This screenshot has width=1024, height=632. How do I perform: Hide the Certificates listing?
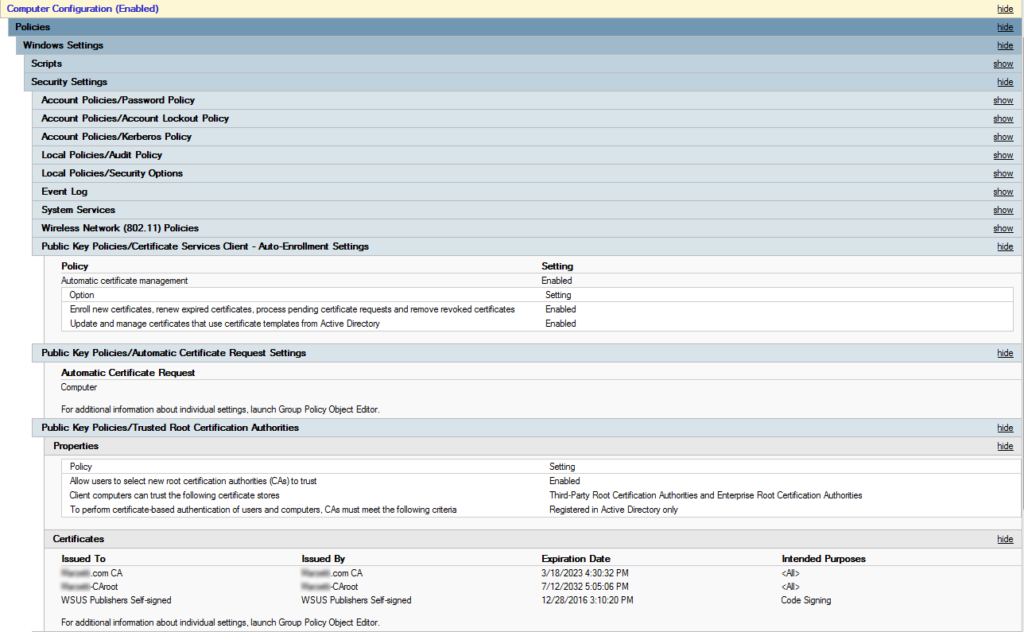tap(1003, 538)
